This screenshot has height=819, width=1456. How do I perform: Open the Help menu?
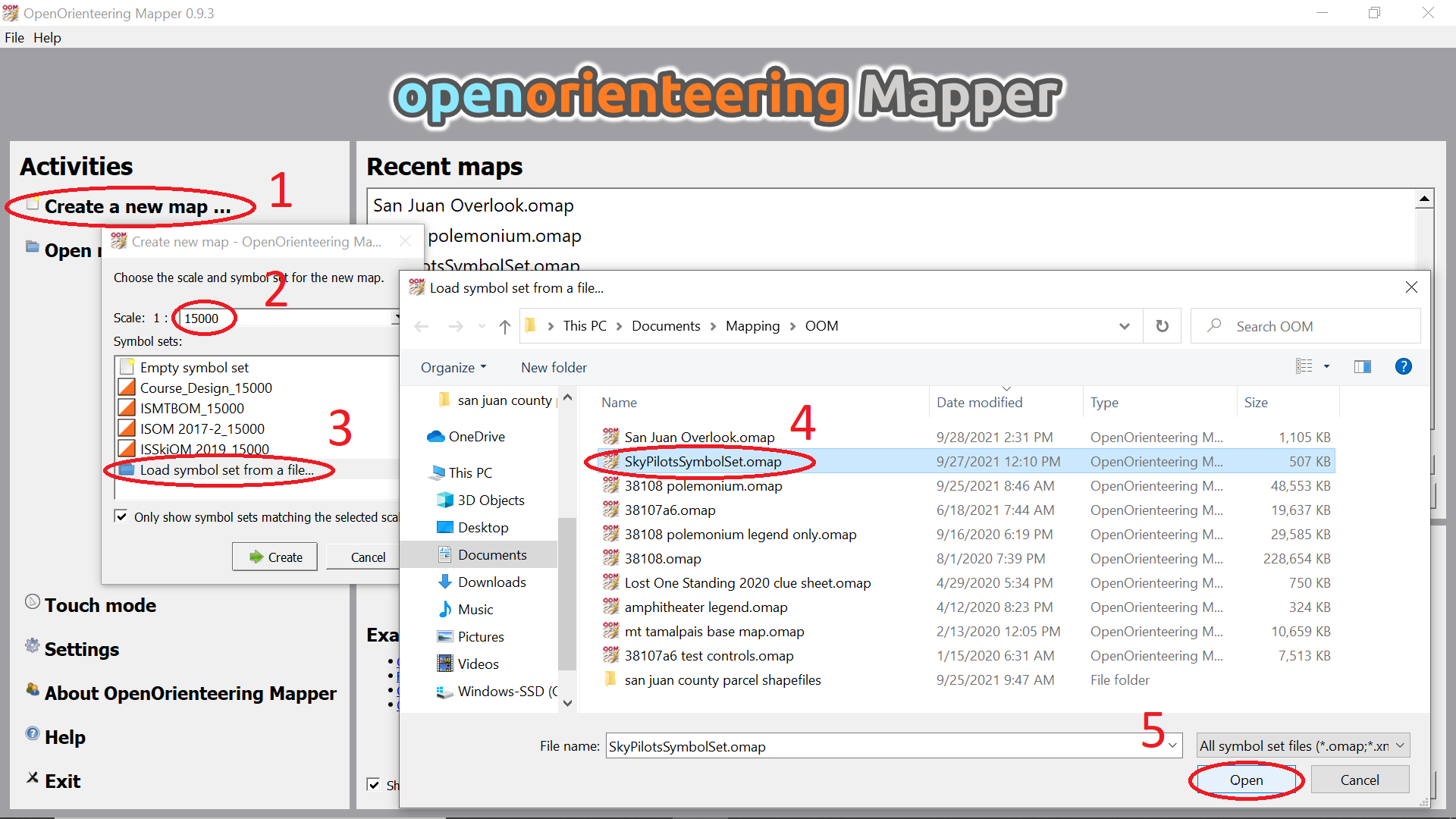[x=47, y=37]
